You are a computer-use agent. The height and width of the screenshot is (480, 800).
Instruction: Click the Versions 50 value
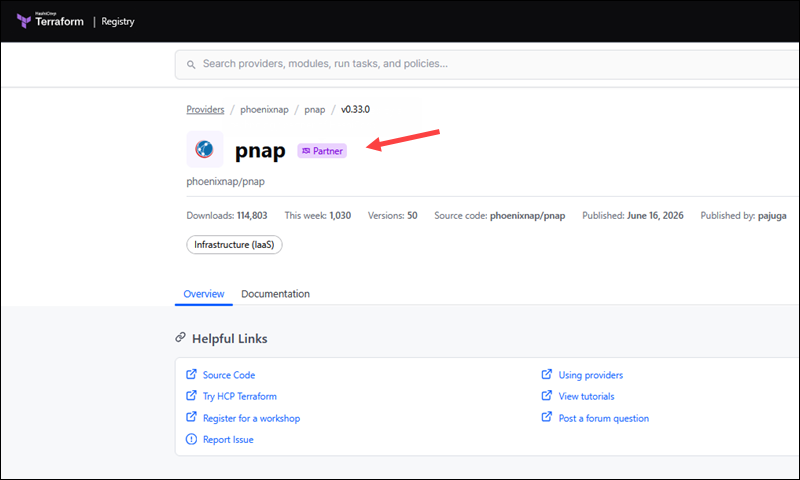tap(412, 215)
